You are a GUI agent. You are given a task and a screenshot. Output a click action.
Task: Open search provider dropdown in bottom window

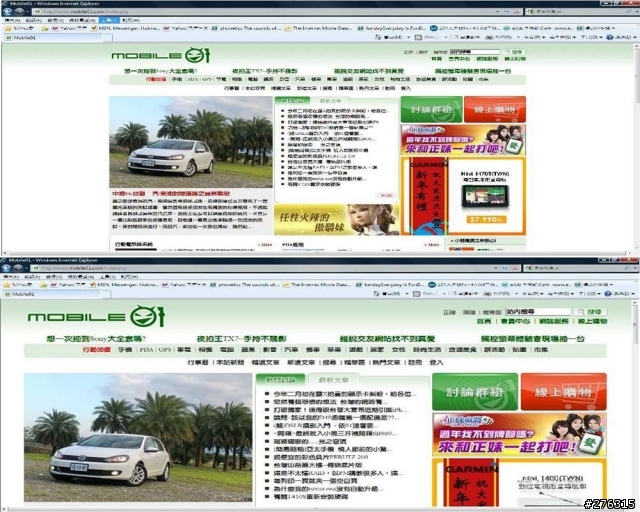[x=636, y=268]
